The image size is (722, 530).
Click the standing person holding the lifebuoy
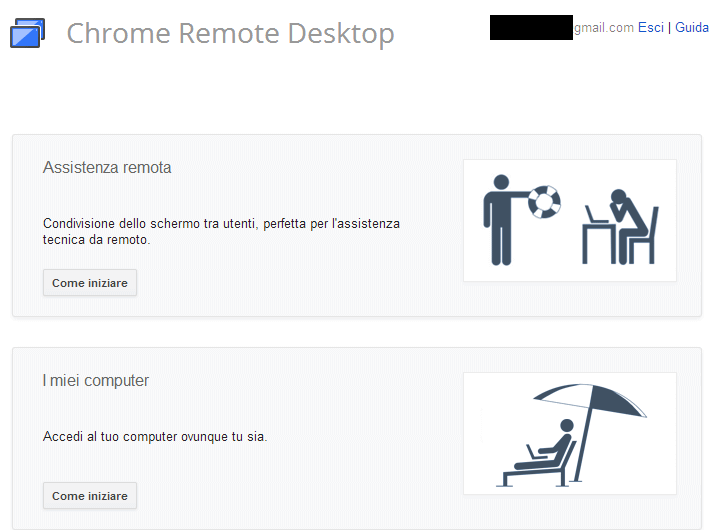coord(498,220)
